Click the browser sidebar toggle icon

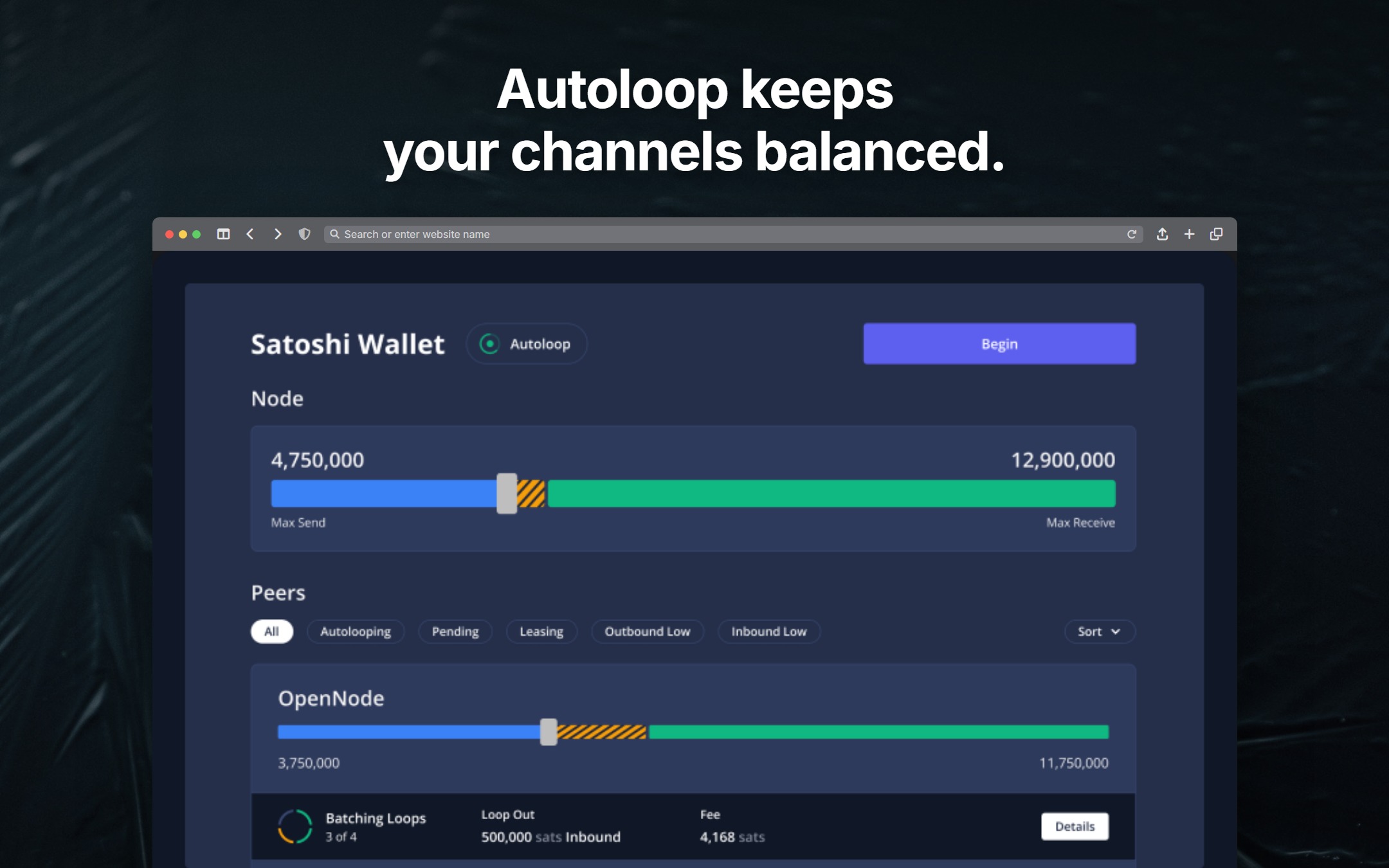223,234
